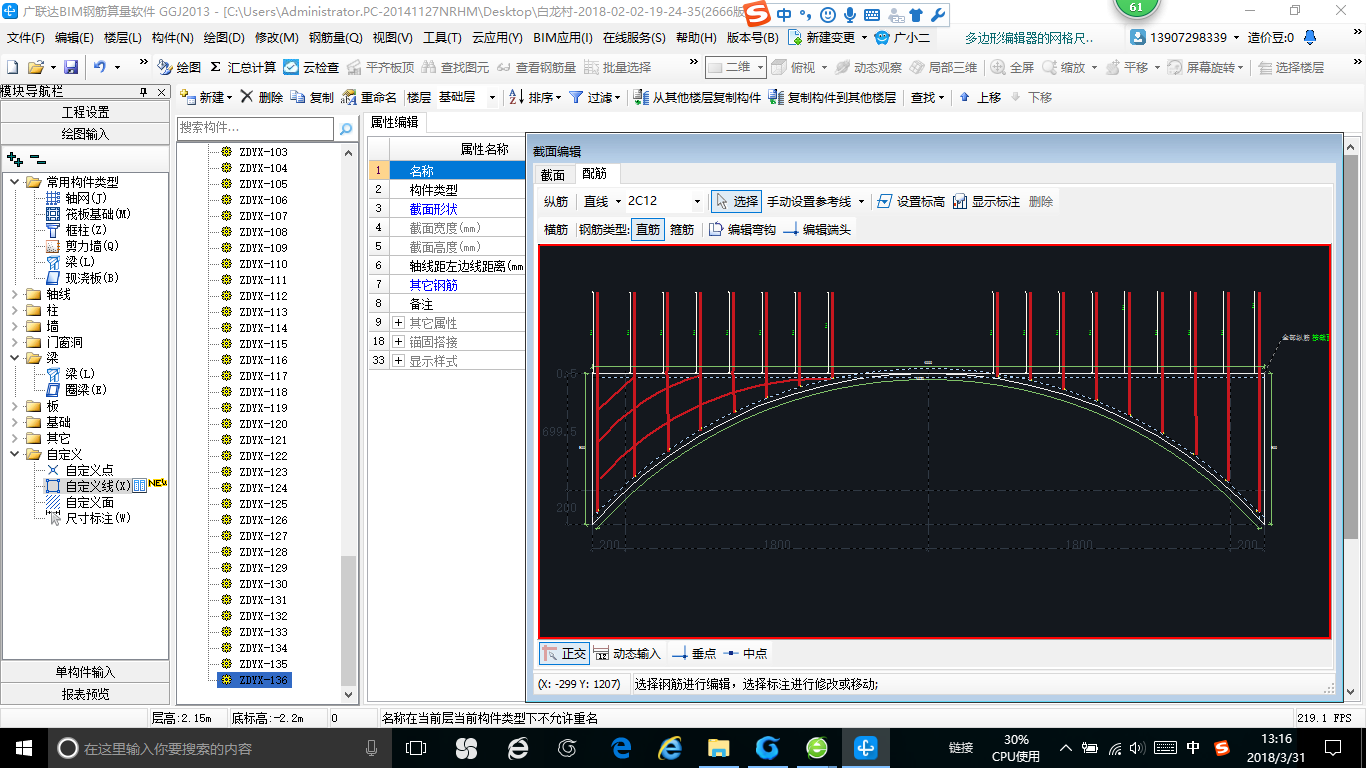The height and width of the screenshot is (768, 1366).
Task: Click 报表预览 button
Action: [x=86, y=693]
